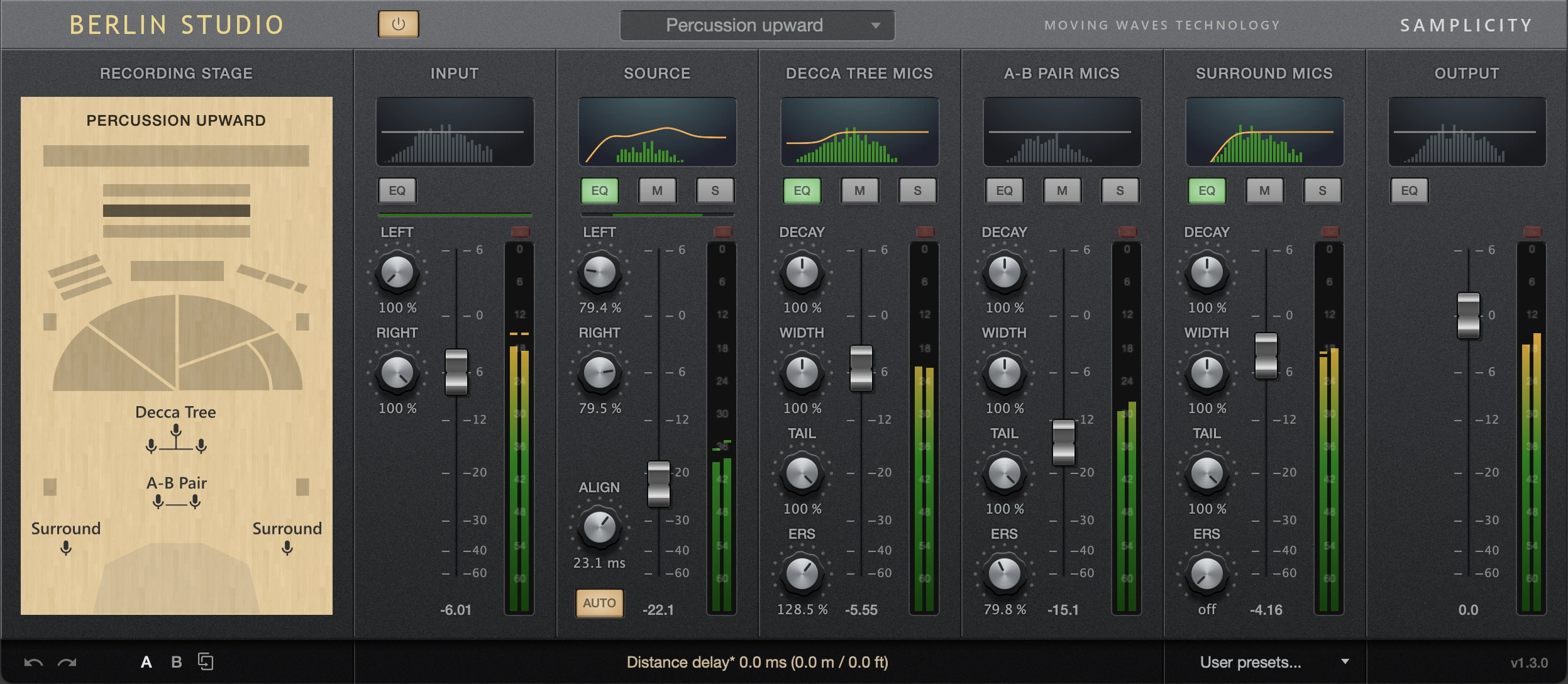Screen dimensions: 1568x684
Task: Click the copy A to B icon
Action: 206,661
